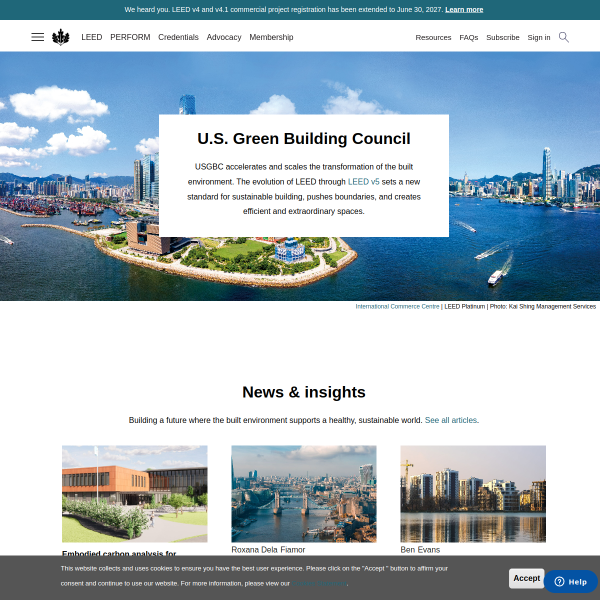This screenshot has width=600, height=600.
Task: Open the hamburger menu icon
Action: [38, 37]
